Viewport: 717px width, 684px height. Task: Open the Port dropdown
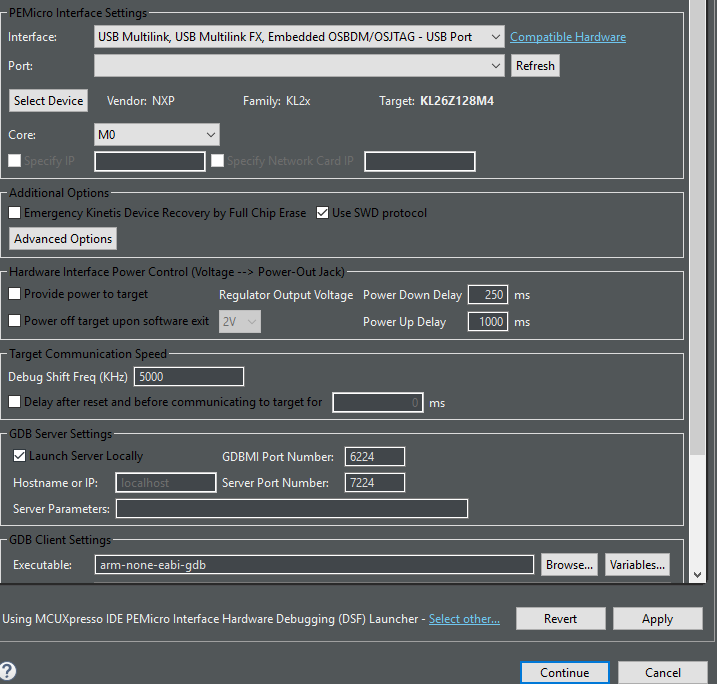299,66
